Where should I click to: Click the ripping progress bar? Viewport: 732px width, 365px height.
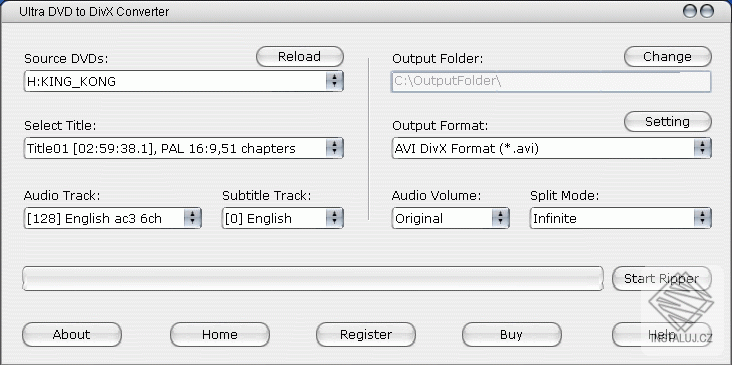313,279
